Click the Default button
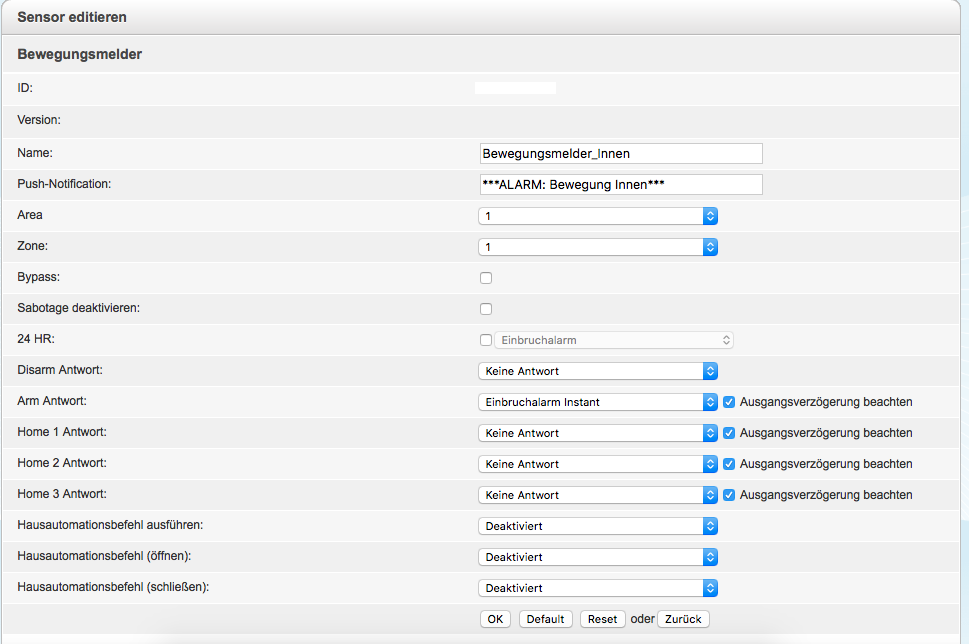This screenshot has width=969, height=644. point(545,619)
